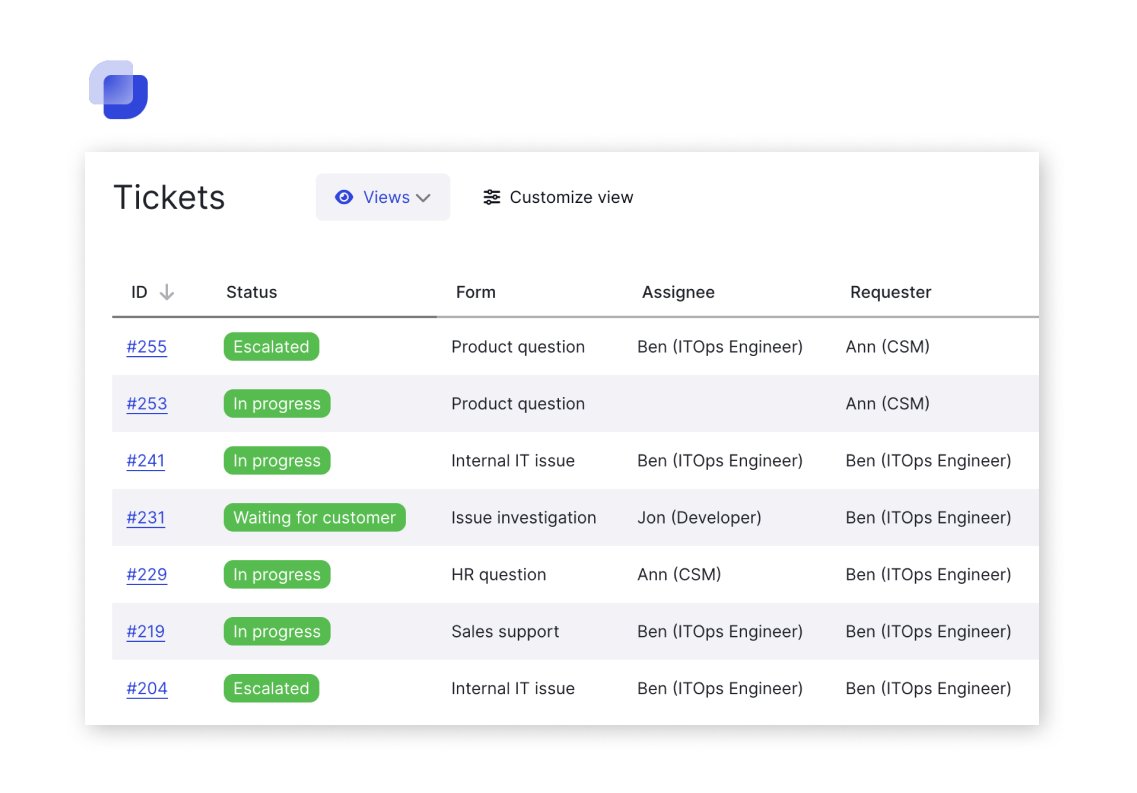Click In progress badge on ticket #253
This screenshot has height=793, width=1137.
tap(277, 404)
